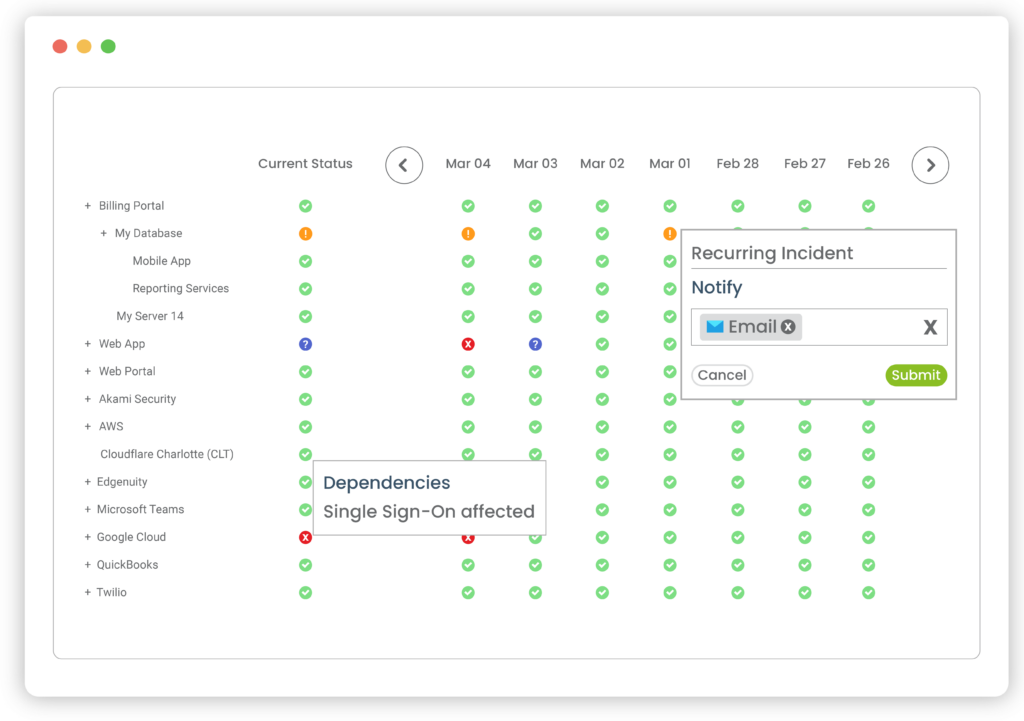The height and width of the screenshot is (721, 1024).
Task: Expand Microsoft Teams dependencies
Action: click(87, 509)
